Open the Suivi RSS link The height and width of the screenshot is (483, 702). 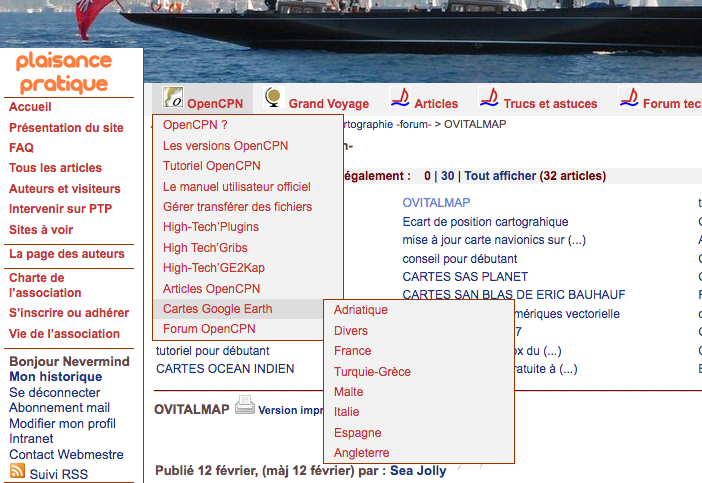tap(59, 474)
